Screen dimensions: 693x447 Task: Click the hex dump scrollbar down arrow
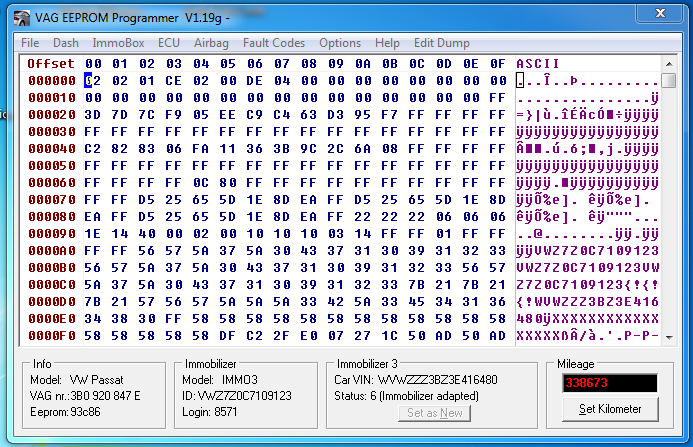coord(669,338)
